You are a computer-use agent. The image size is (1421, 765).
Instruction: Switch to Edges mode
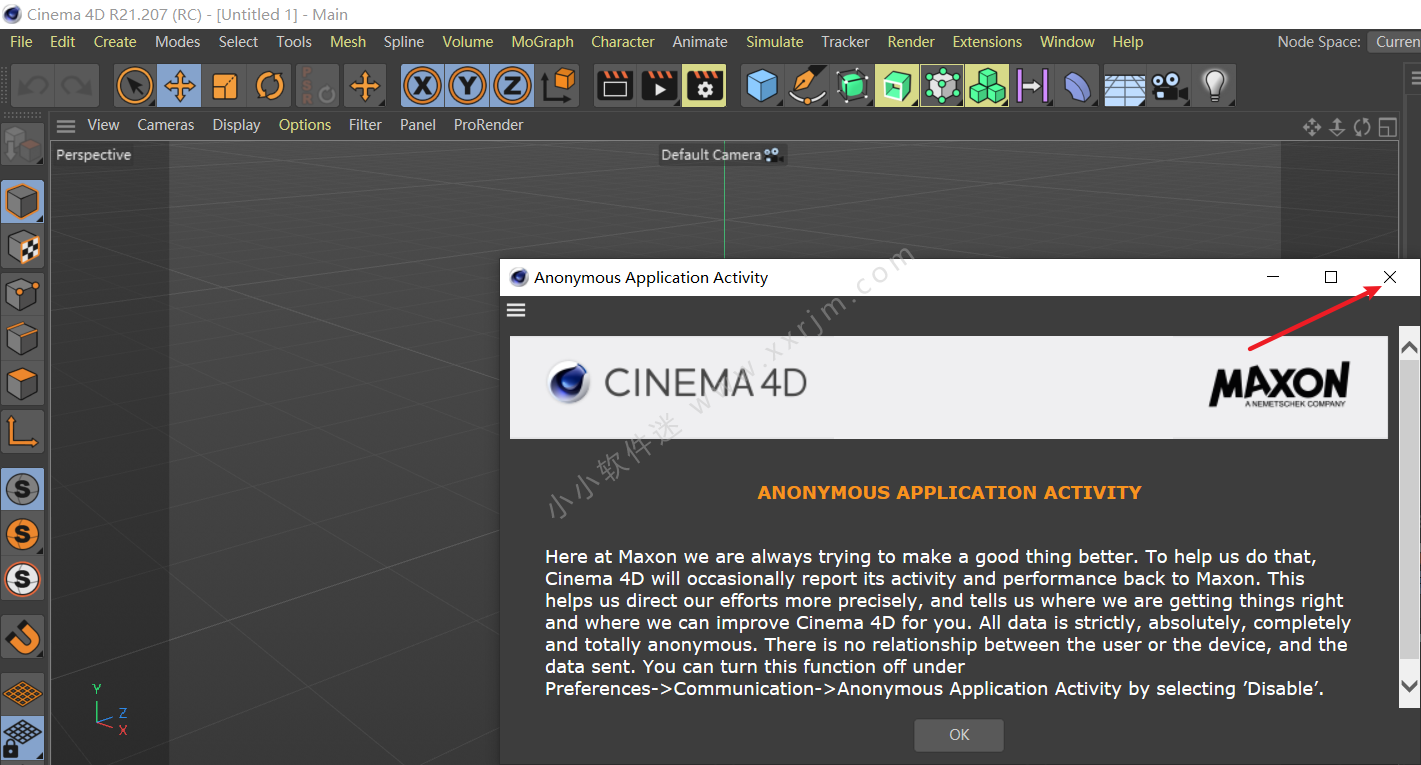(22, 339)
